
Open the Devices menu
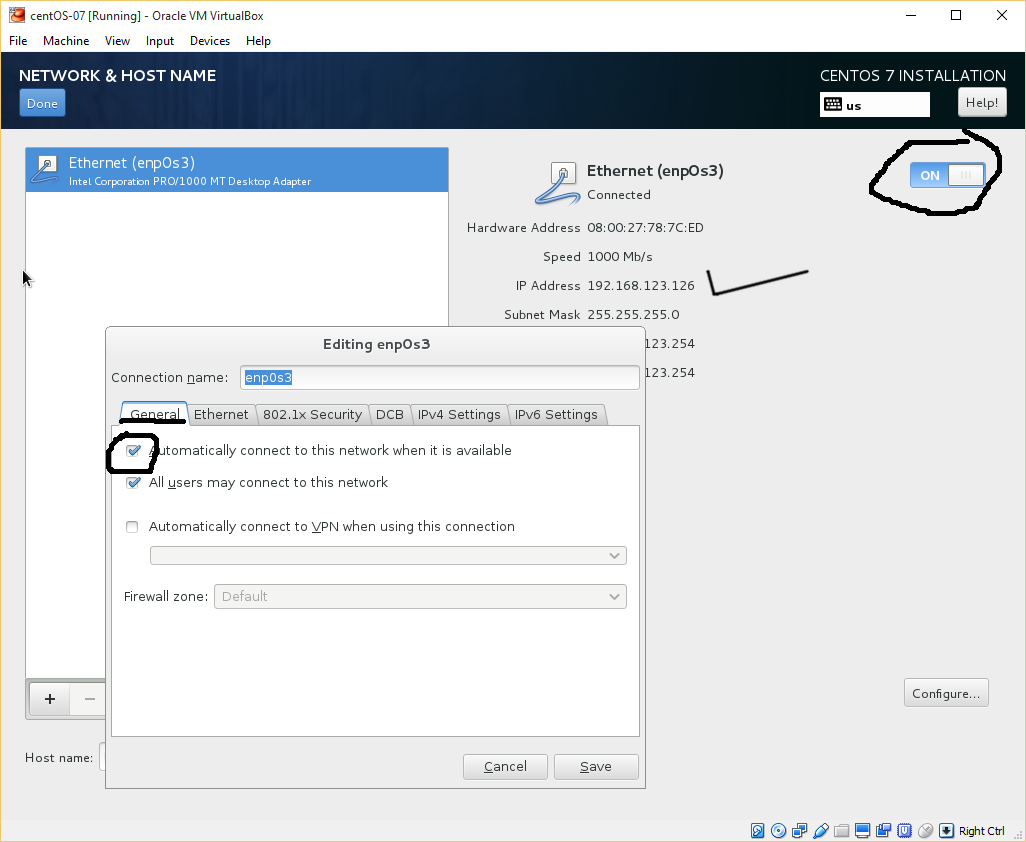click(x=210, y=41)
